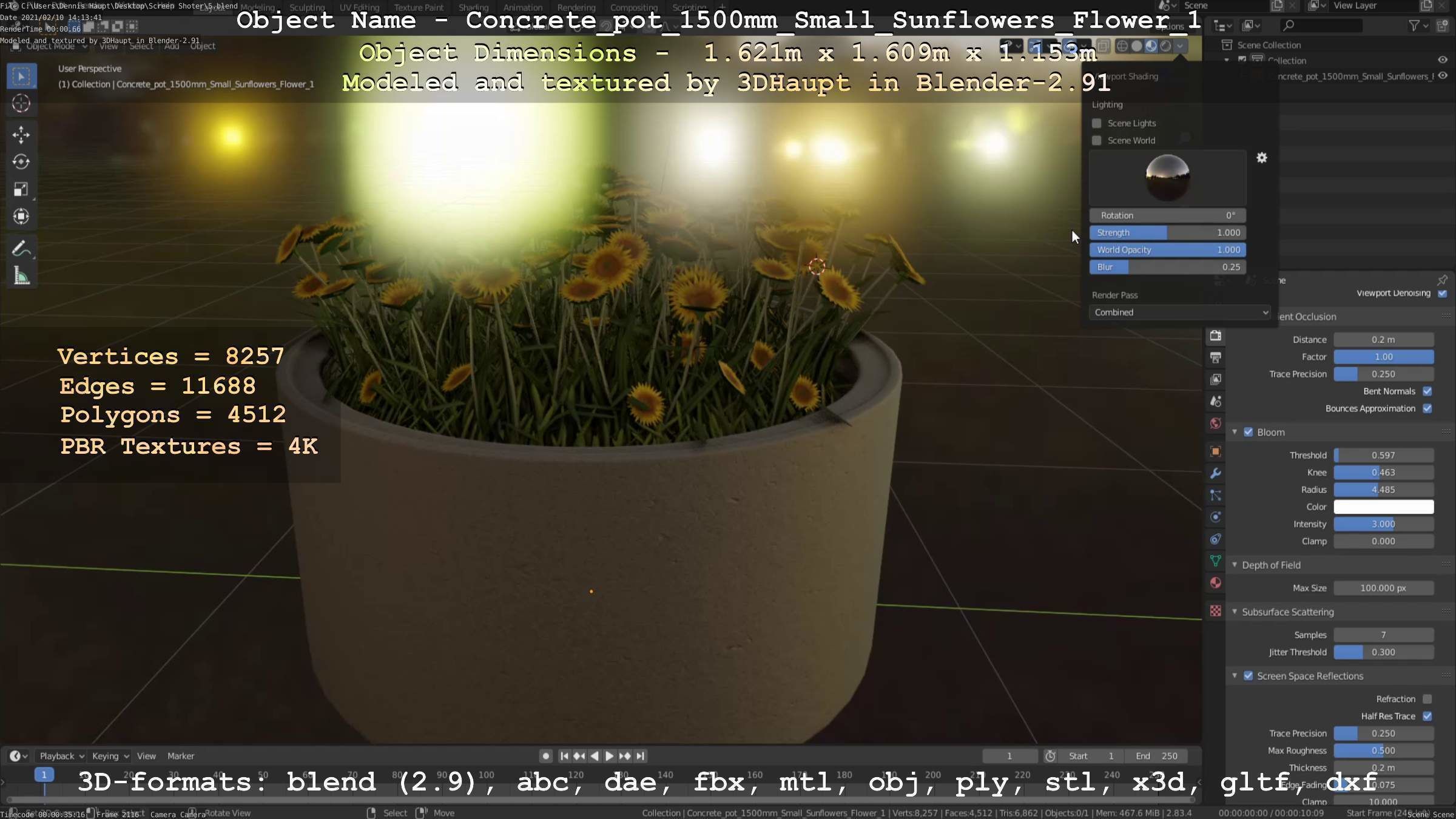The image size is (1456, 819).
Task: Switch to the Animation workspace
Action: tap(522, 7)
